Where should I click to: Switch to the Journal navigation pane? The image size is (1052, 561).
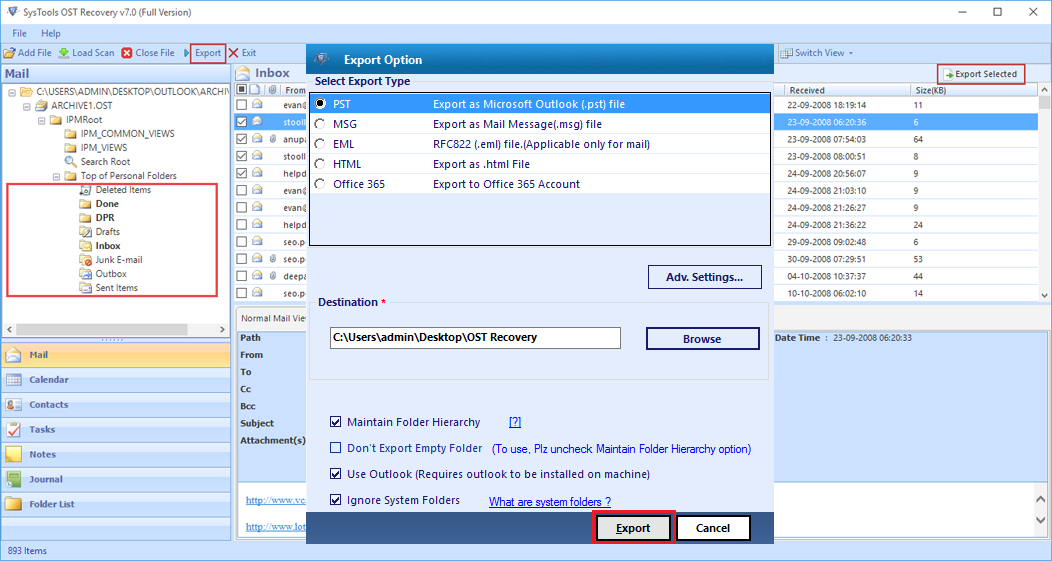(116, 479)
